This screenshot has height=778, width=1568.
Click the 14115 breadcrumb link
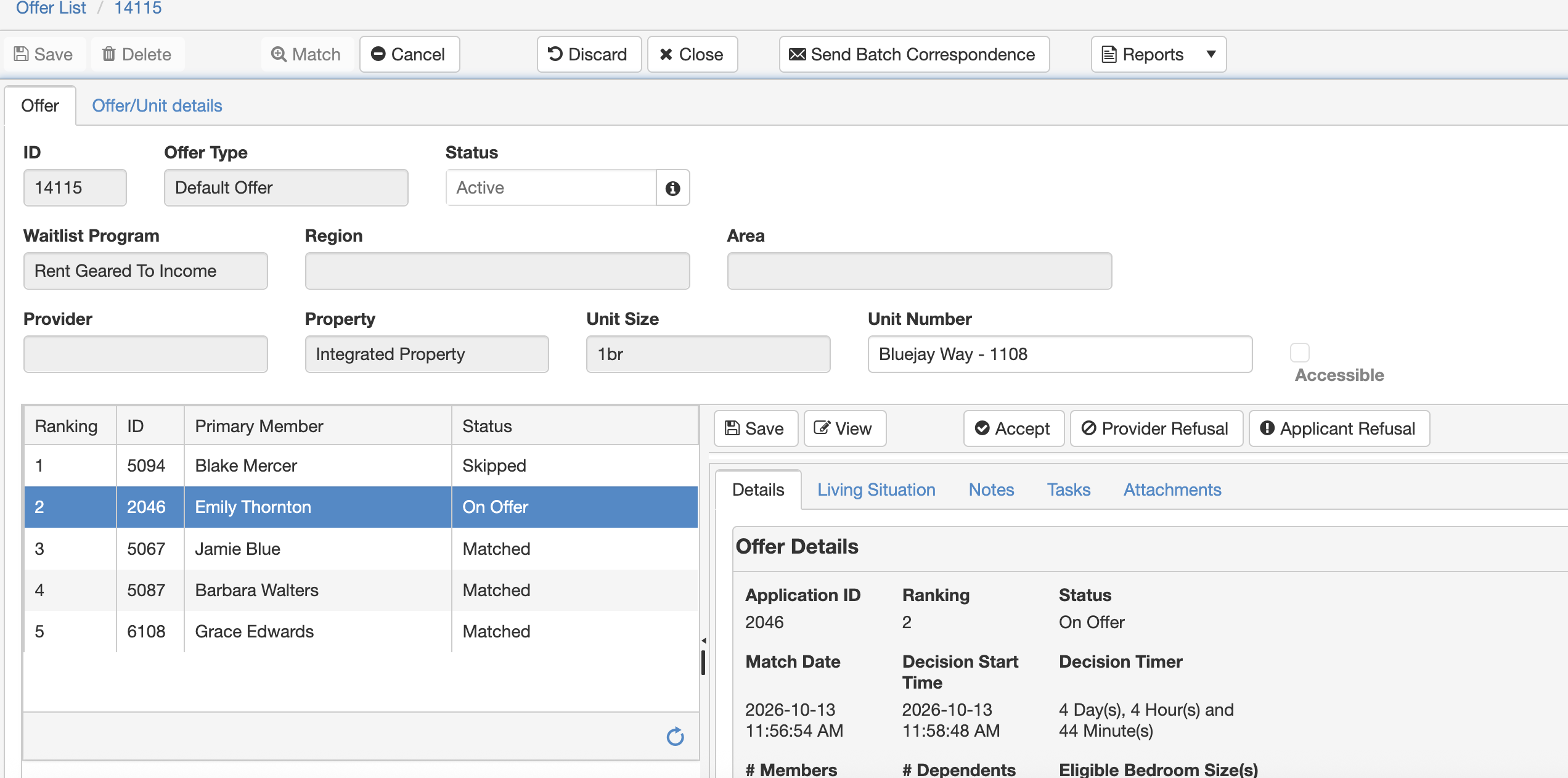coord(137,8)
